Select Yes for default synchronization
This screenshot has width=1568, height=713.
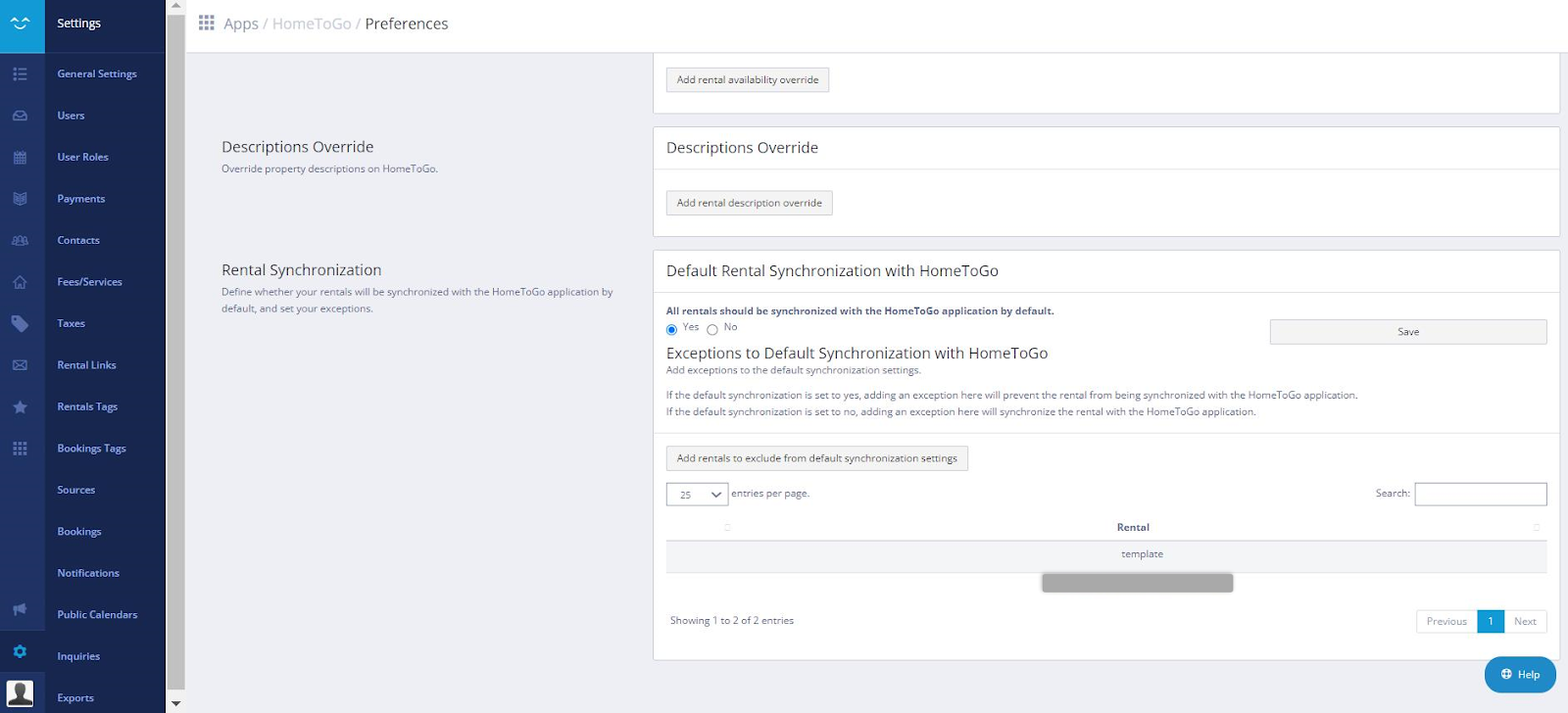pos(672,330)
